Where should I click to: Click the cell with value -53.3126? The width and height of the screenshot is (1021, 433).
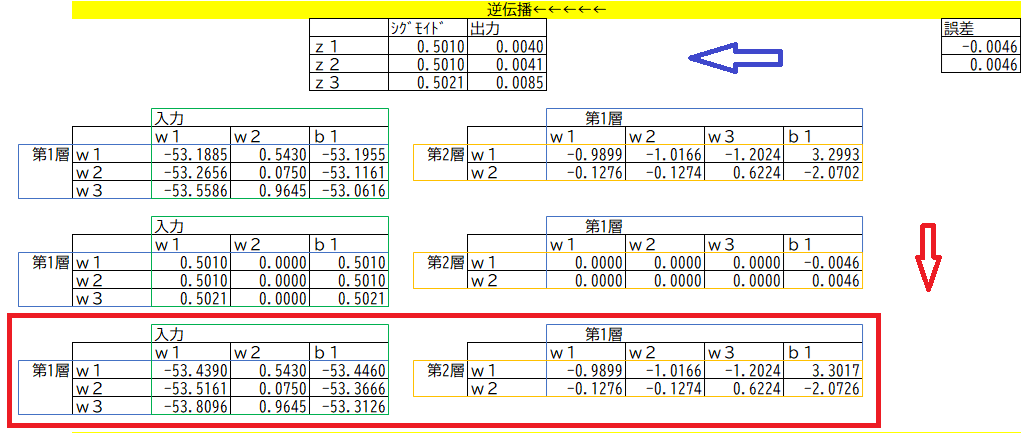349,406
